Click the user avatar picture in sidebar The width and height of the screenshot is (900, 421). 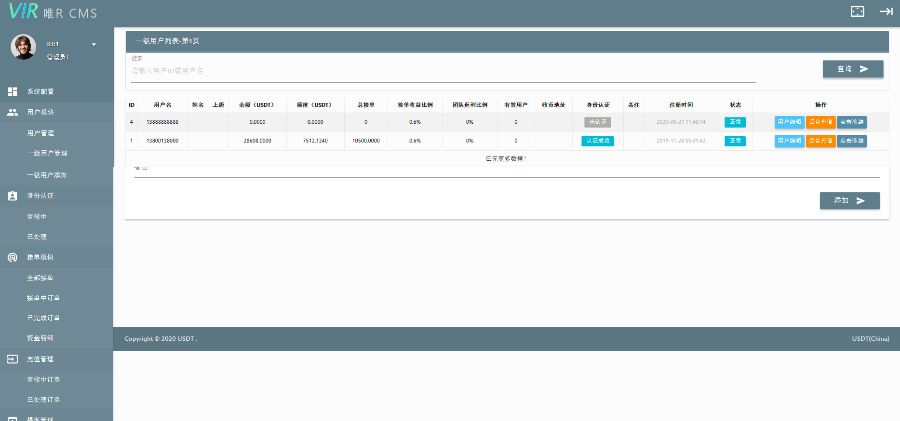tap(23, 48)
